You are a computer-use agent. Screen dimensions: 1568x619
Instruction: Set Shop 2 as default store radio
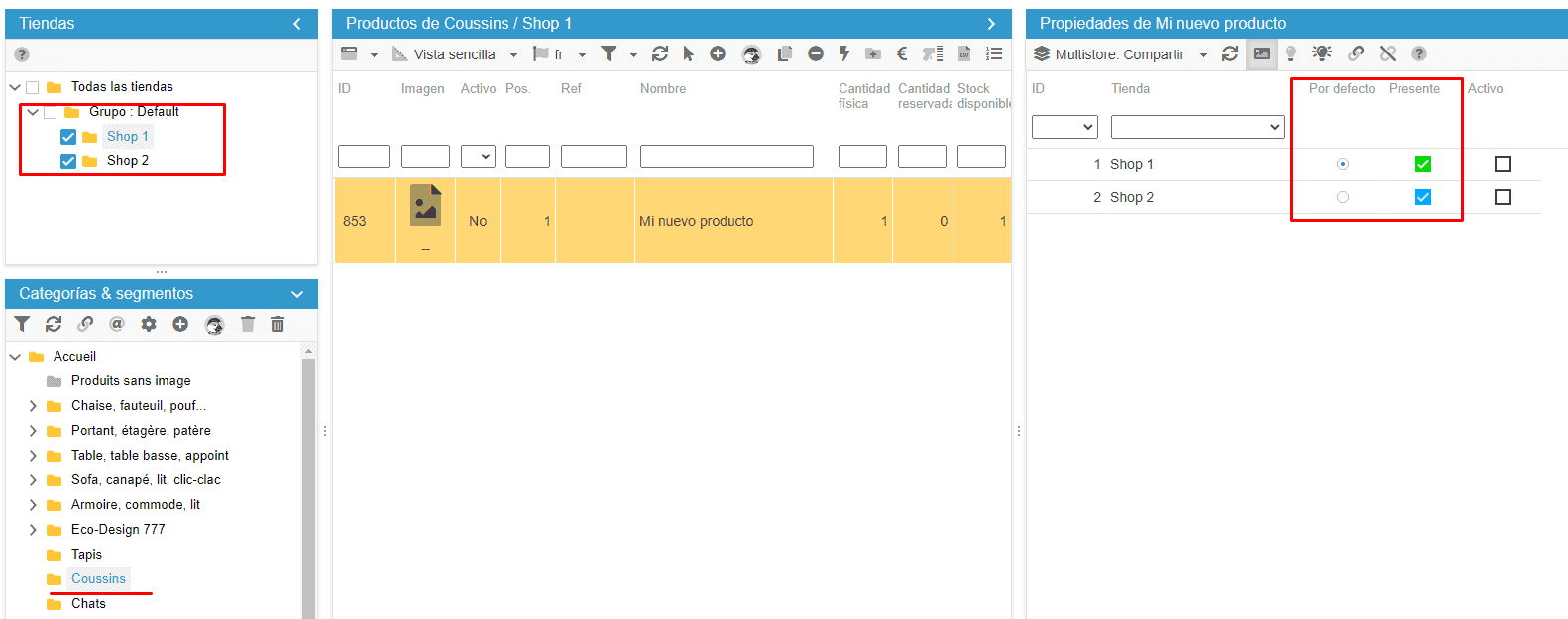pyautogui.click(x=1343, y=197)
